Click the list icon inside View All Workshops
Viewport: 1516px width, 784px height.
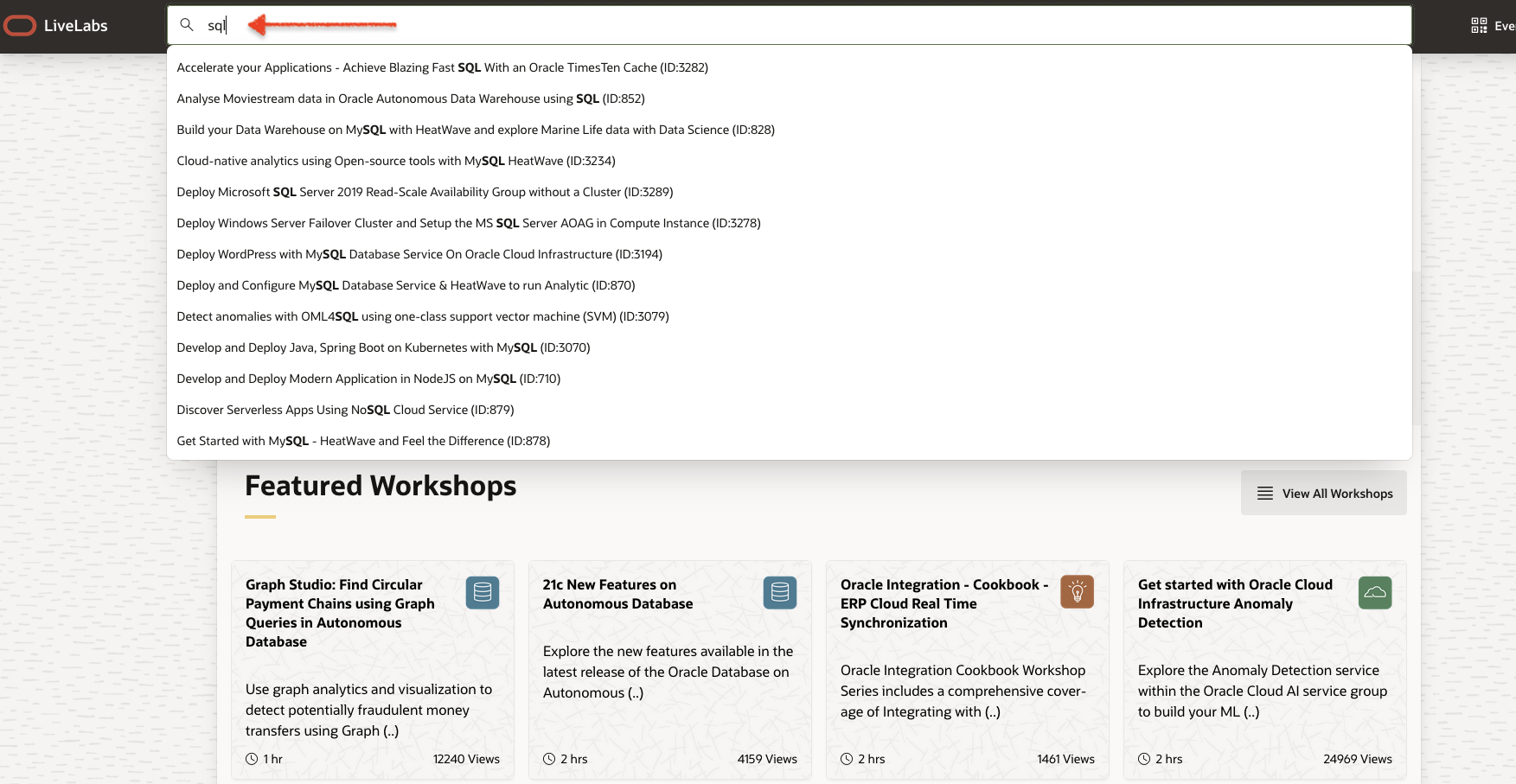pos(1265,493)
